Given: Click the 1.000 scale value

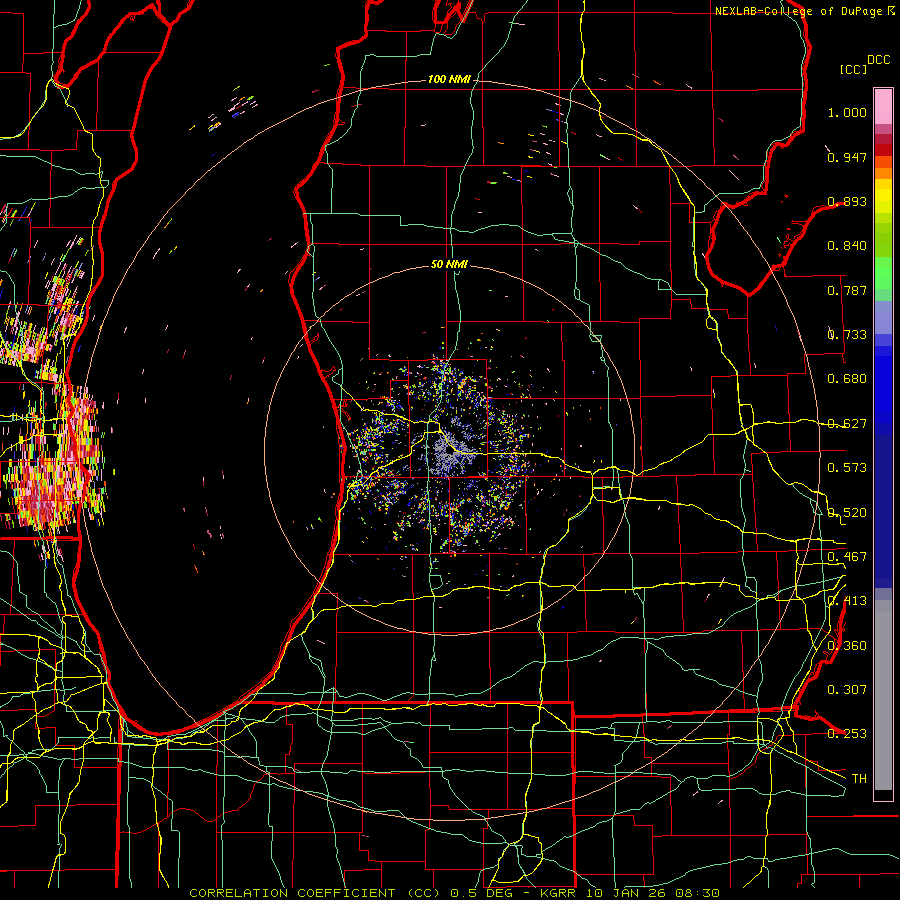Looking at the screenshot, I should click(x=847, y=112).
